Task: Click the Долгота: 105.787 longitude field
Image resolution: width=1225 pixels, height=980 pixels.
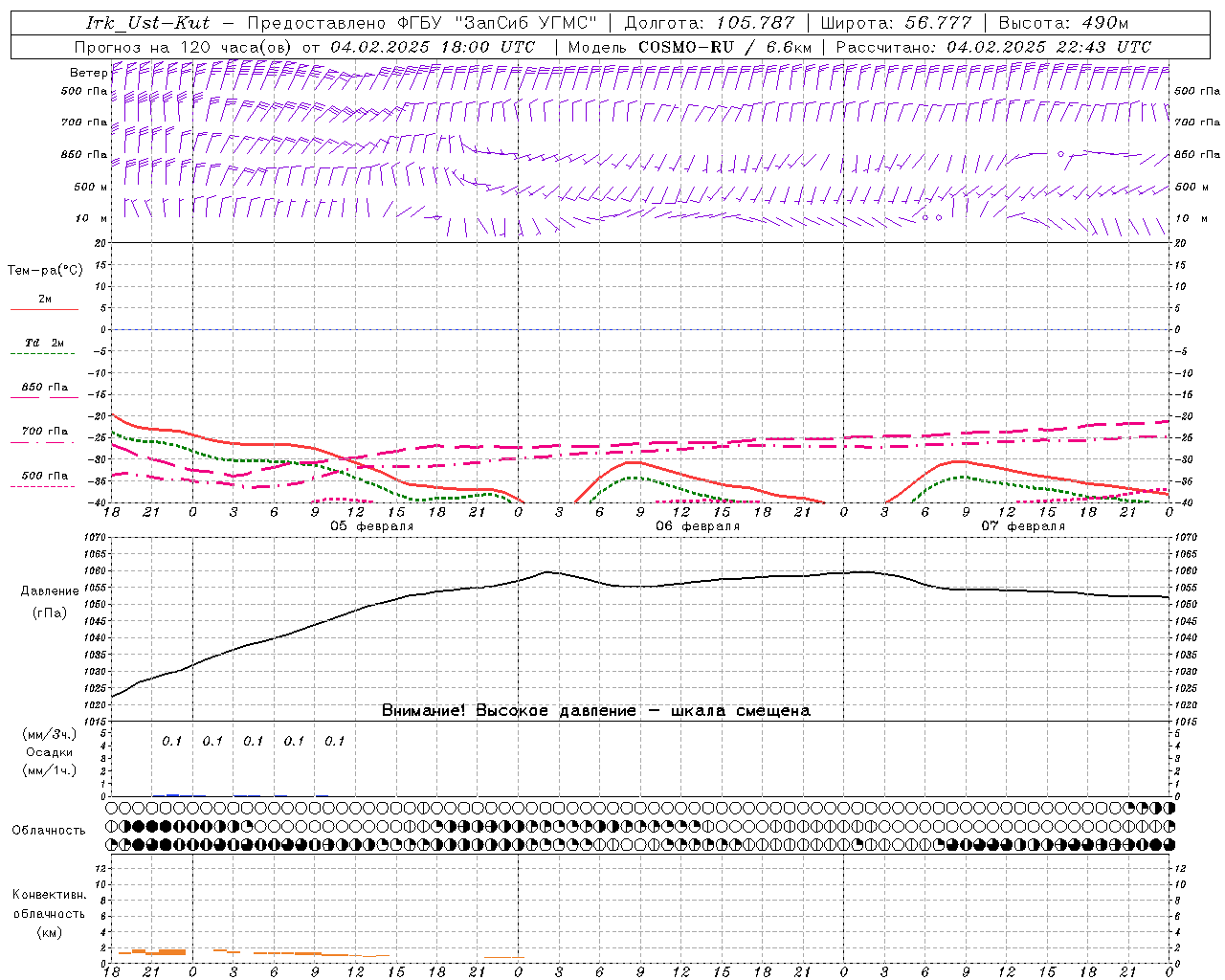Action: (709, 23)
